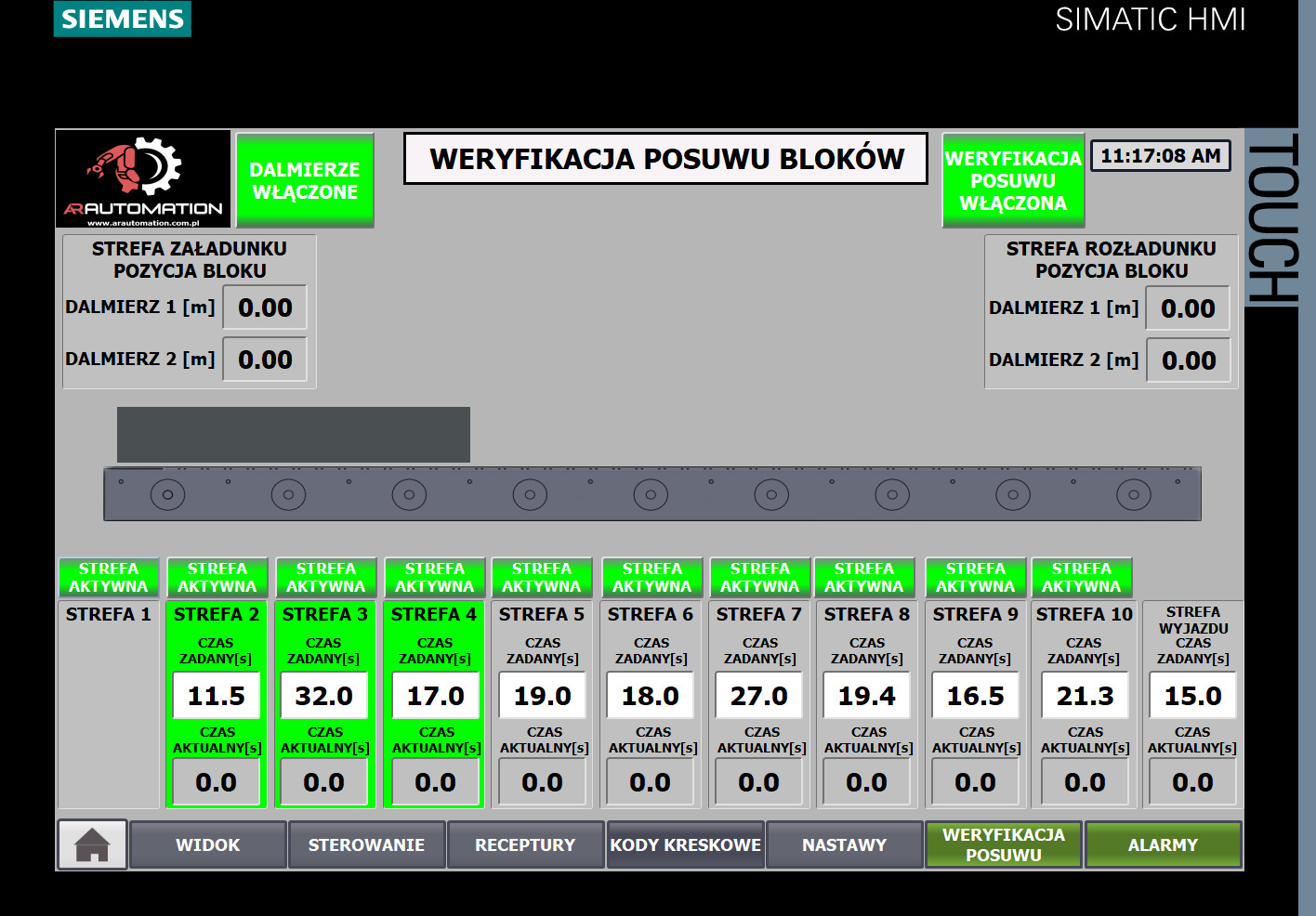
Task: Open the STEROWANIE screen
Action: [366, 844]
